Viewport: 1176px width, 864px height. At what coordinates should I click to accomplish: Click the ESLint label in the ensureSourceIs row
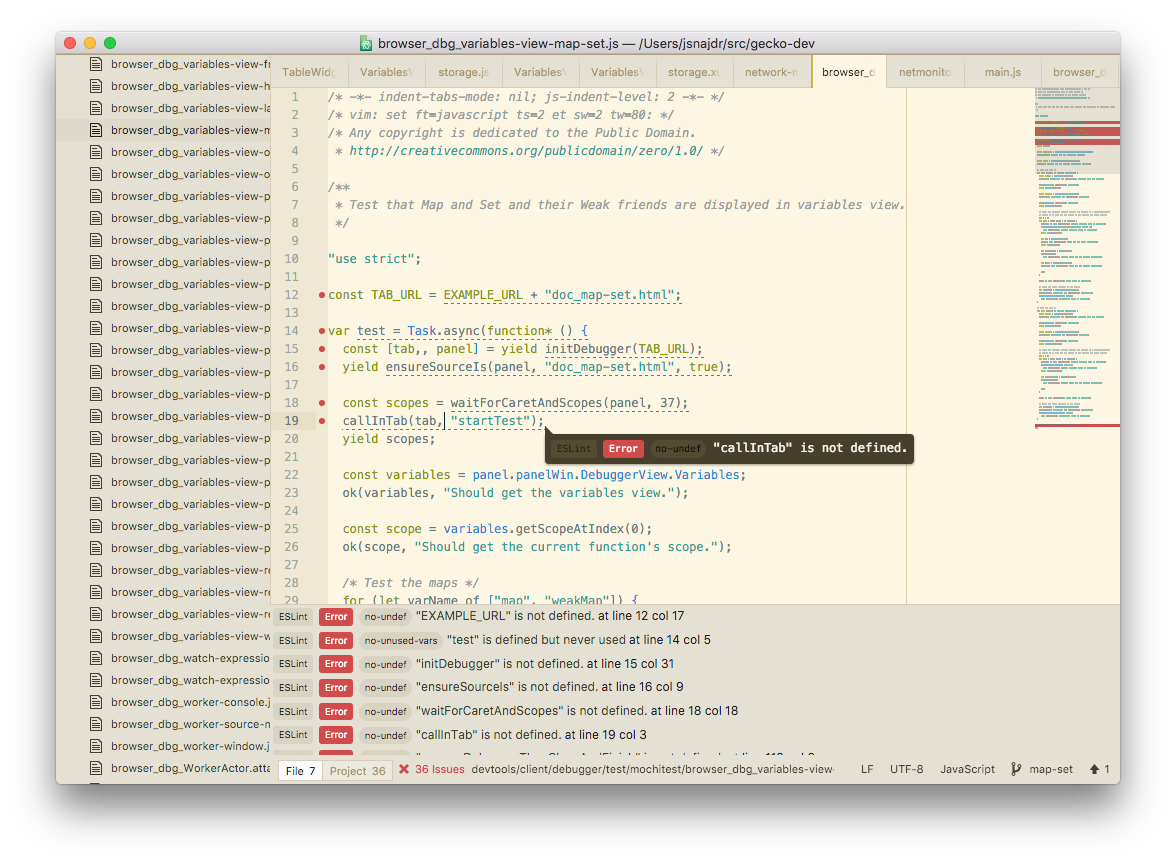coord(293,687)
